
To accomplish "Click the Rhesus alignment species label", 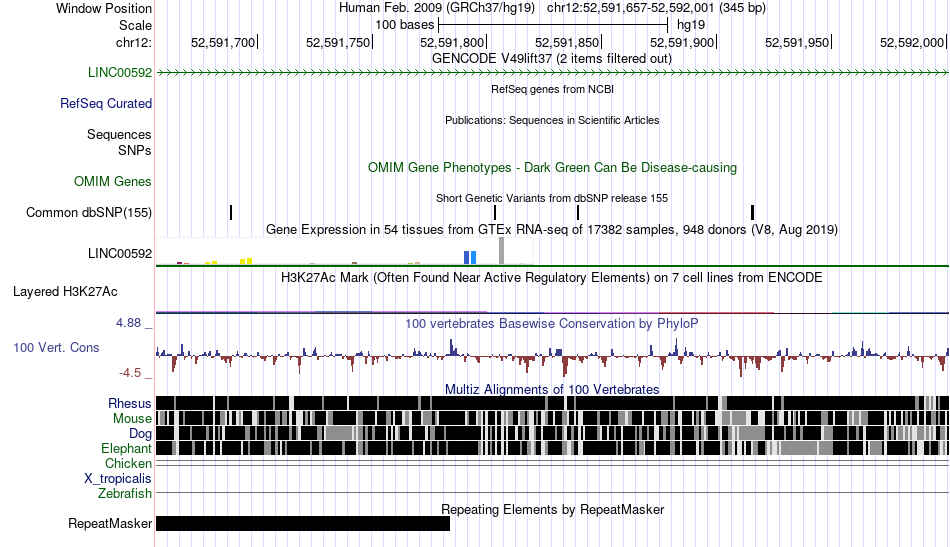I will coord(130,403).
